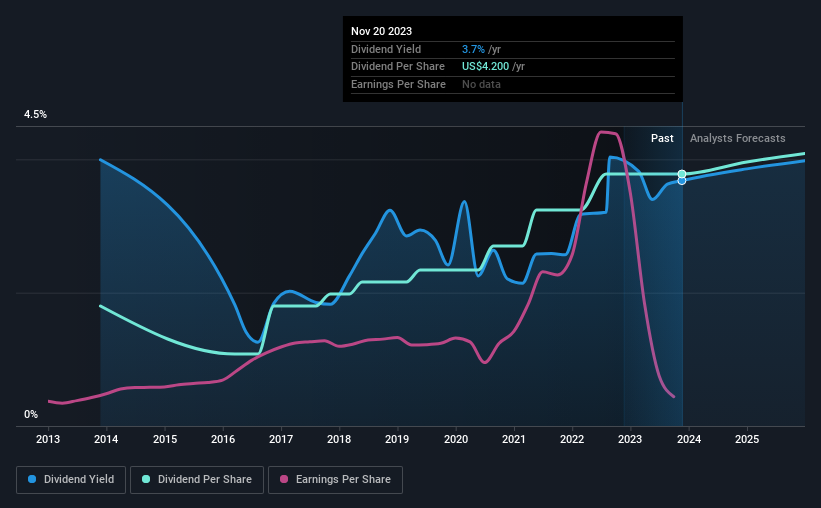Toggle the Dividend Yield legend button

point(71,480)
